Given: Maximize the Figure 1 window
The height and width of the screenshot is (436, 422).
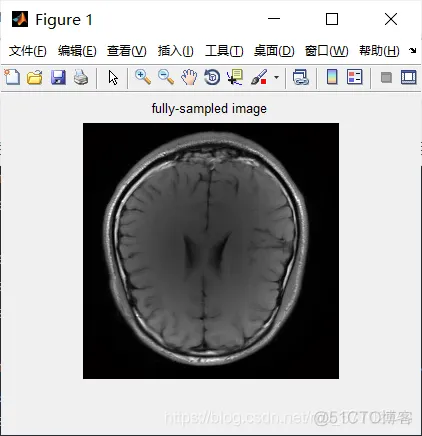Looking at the screenshot, I should (332, 19).
